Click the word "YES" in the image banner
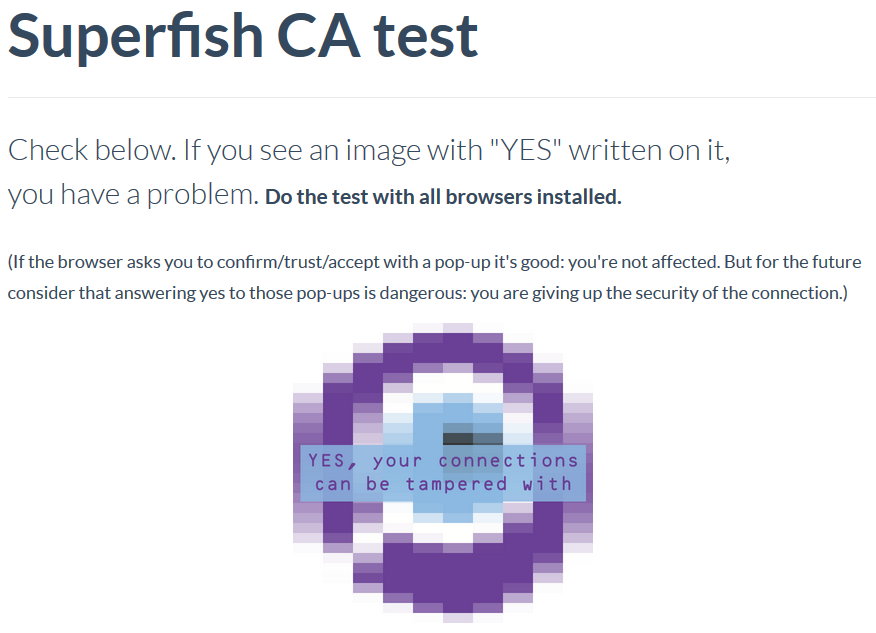Viewport: 876px width, 633px height. point(327,460)
